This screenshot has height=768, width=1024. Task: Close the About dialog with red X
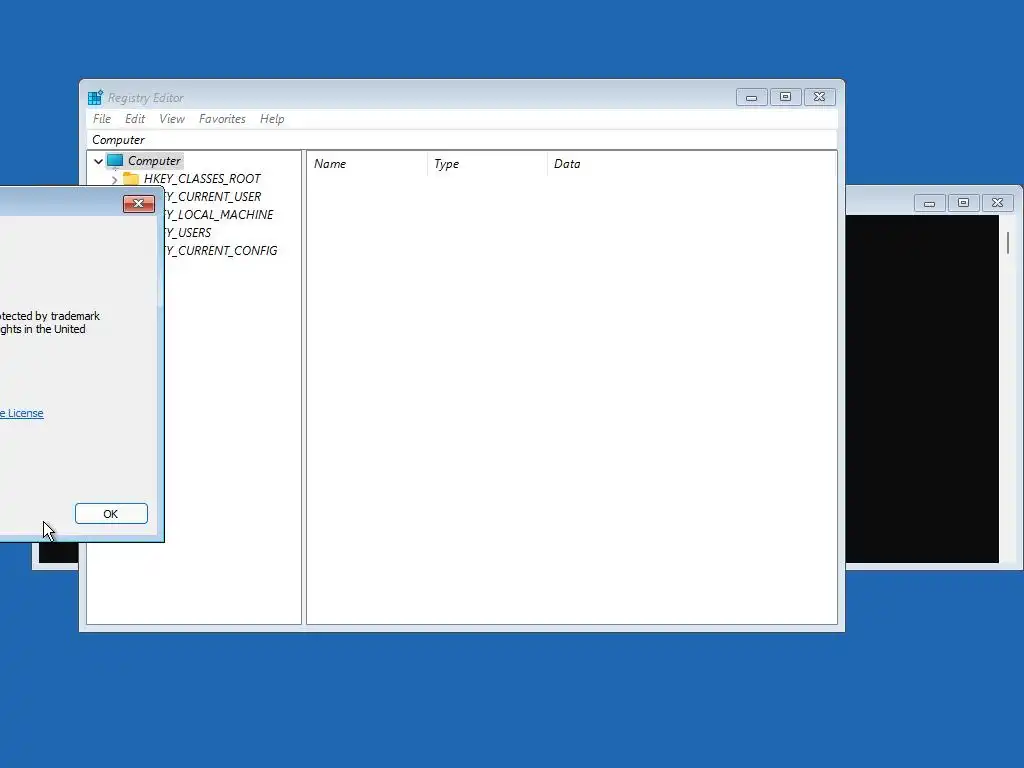click(x=138, y=204)
